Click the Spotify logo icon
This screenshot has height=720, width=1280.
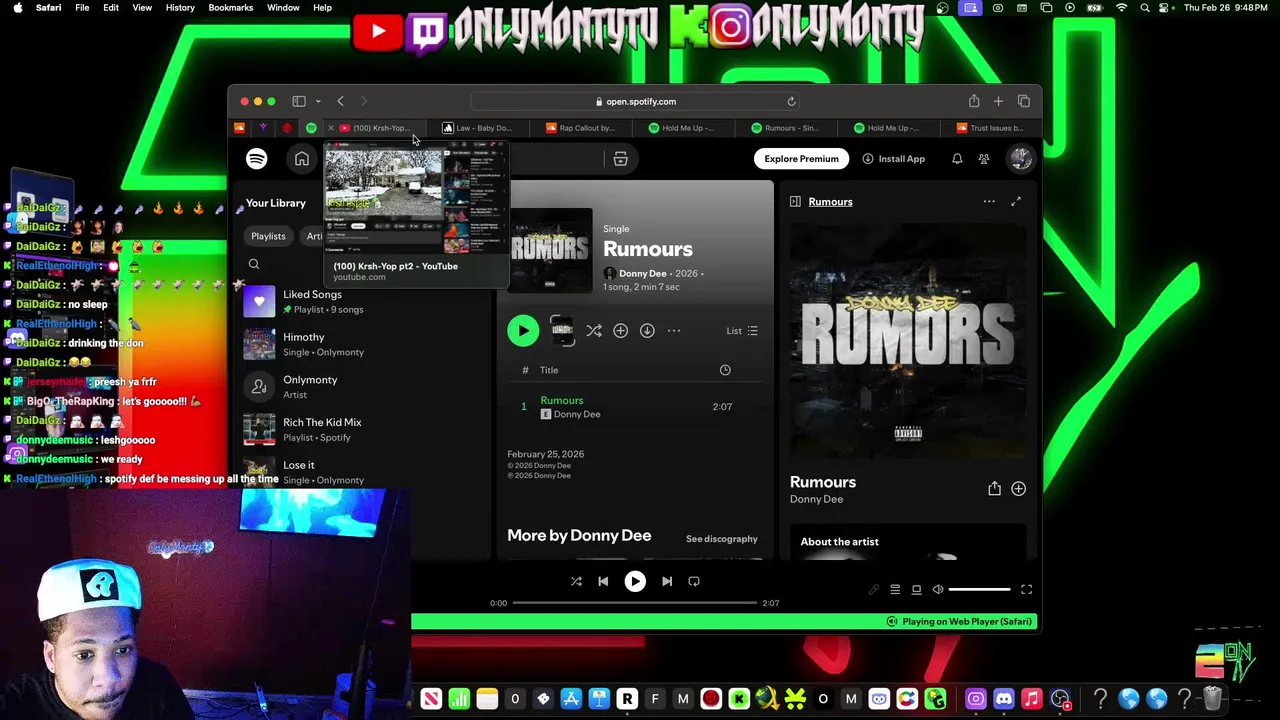tap(257, 159)
